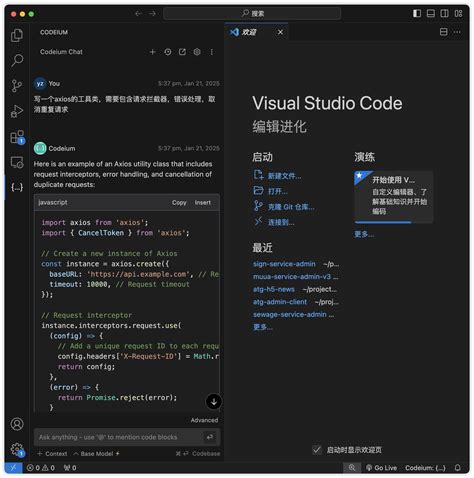Open the 开始使用 VS Code walkthrough card

click(393, 196)
